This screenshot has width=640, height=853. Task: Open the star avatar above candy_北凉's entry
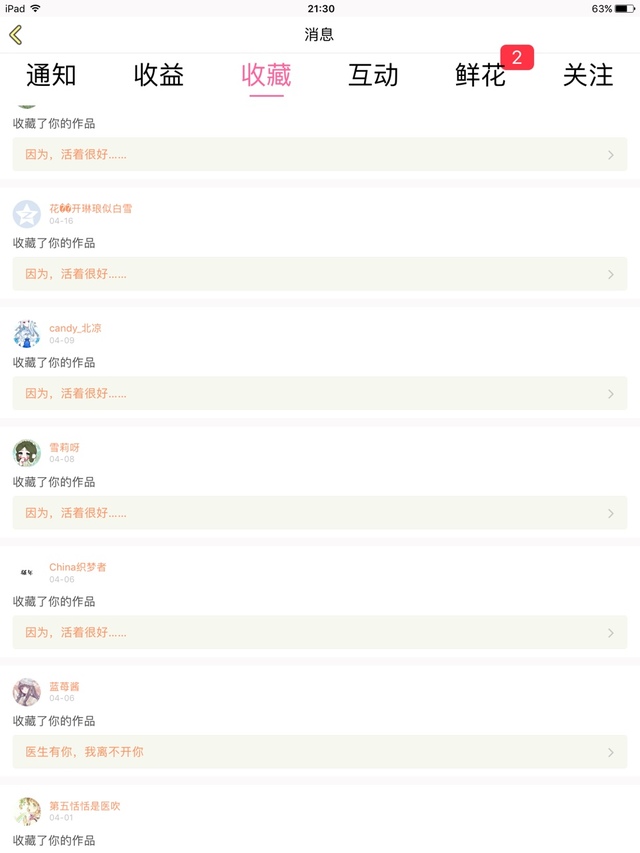pyautogui.click(x=27, y=214)
